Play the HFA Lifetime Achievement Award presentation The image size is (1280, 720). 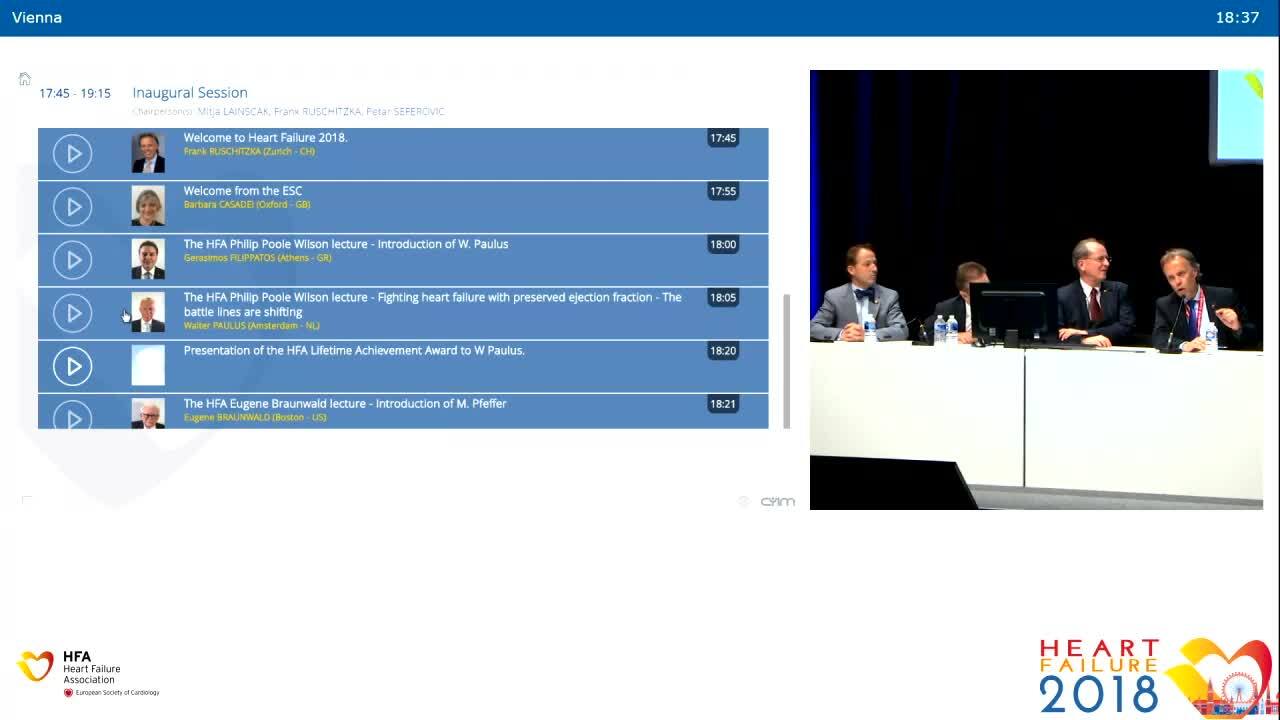[72, 366]
